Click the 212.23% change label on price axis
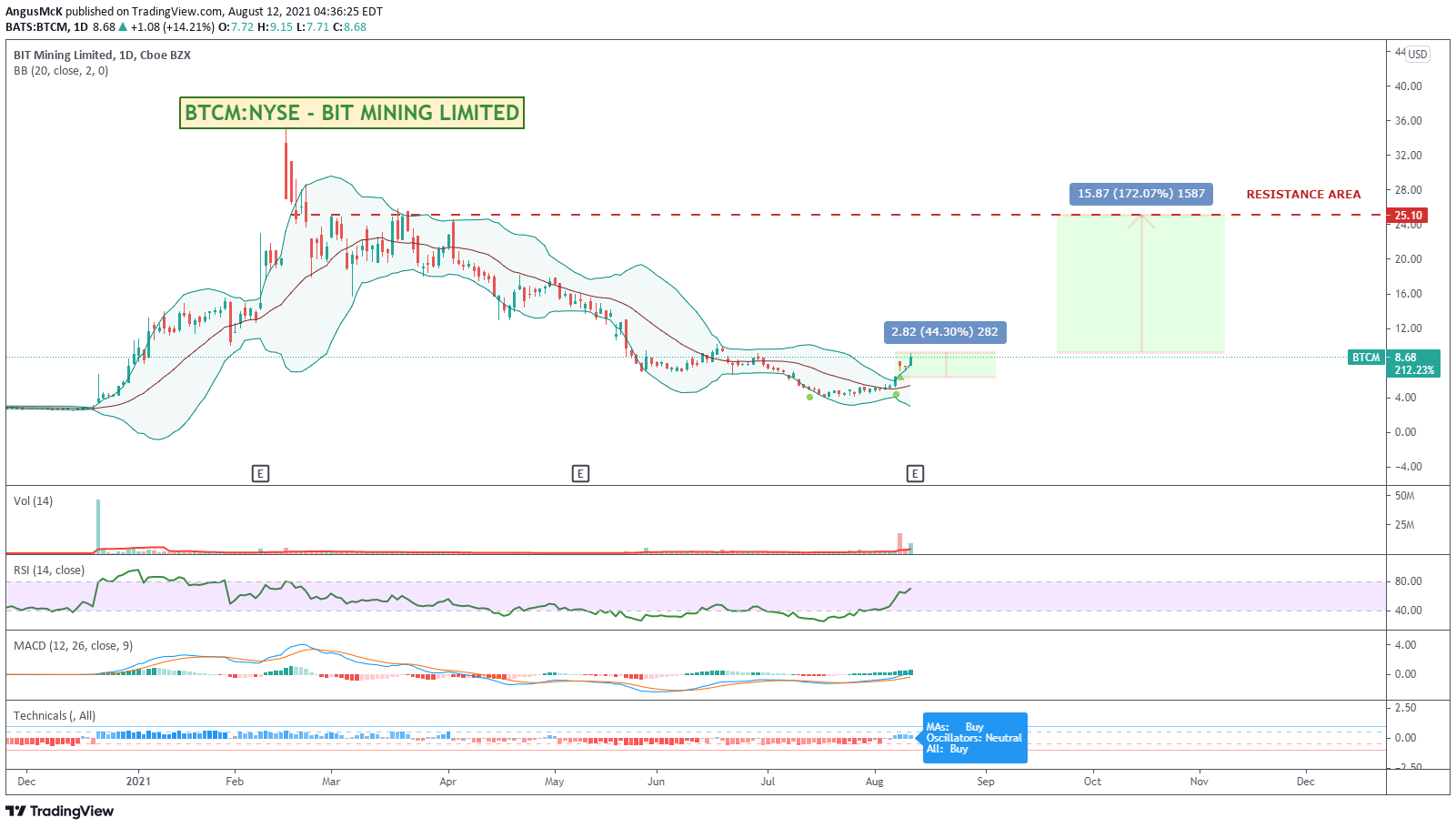Screen dimensions: 1456x828 pyautogui.click(x=1414, y=370)
